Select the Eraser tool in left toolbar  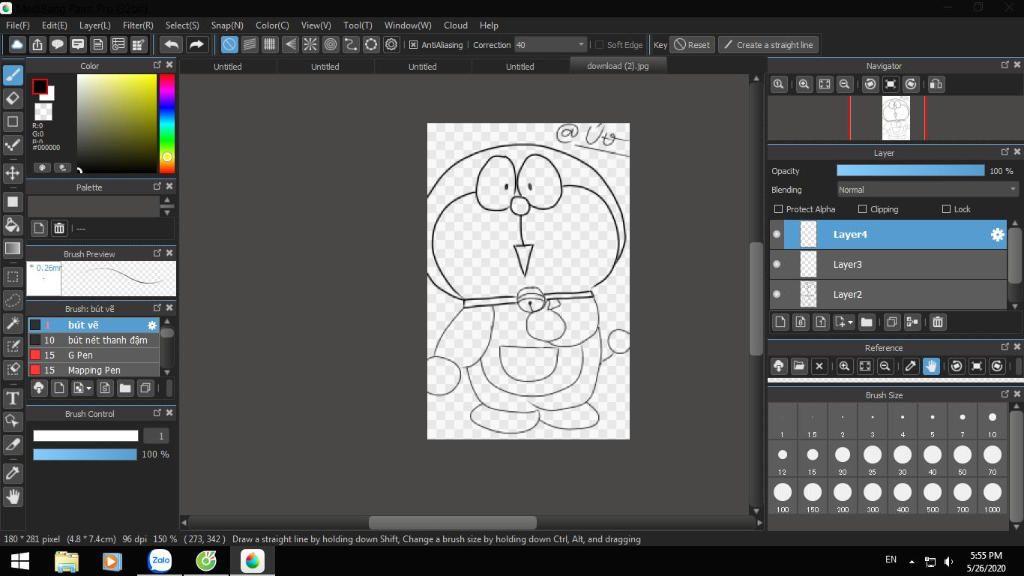[13, 98]
